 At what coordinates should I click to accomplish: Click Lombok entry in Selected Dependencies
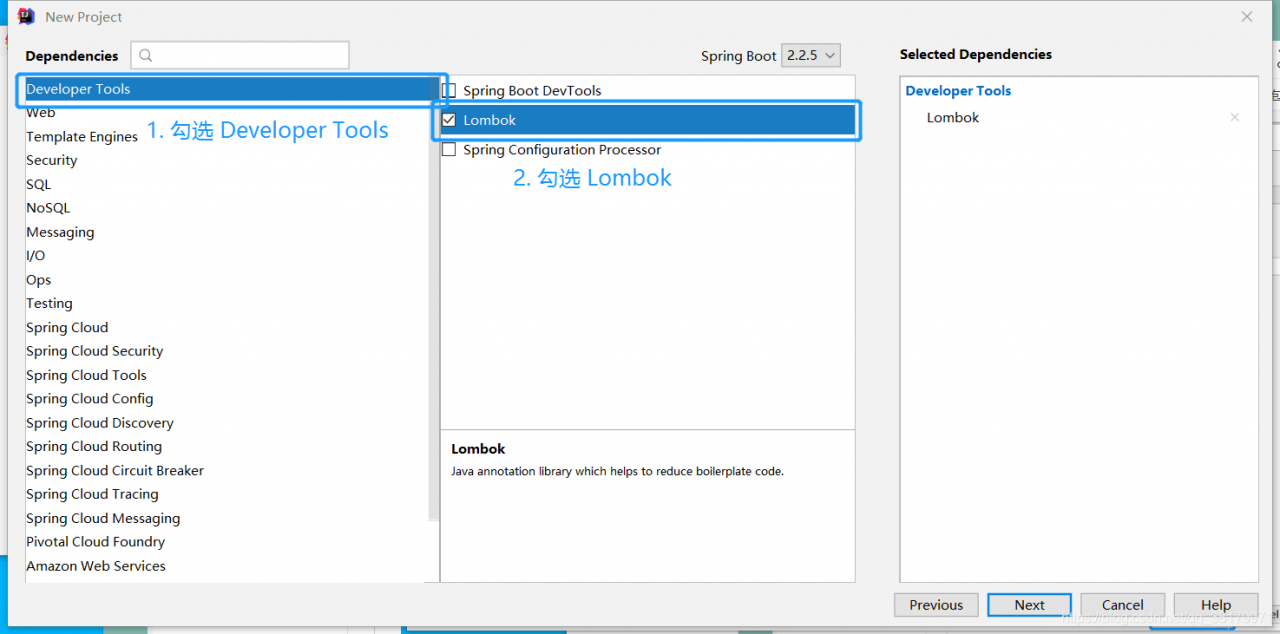pyautogui.click(x=953, y=117)
